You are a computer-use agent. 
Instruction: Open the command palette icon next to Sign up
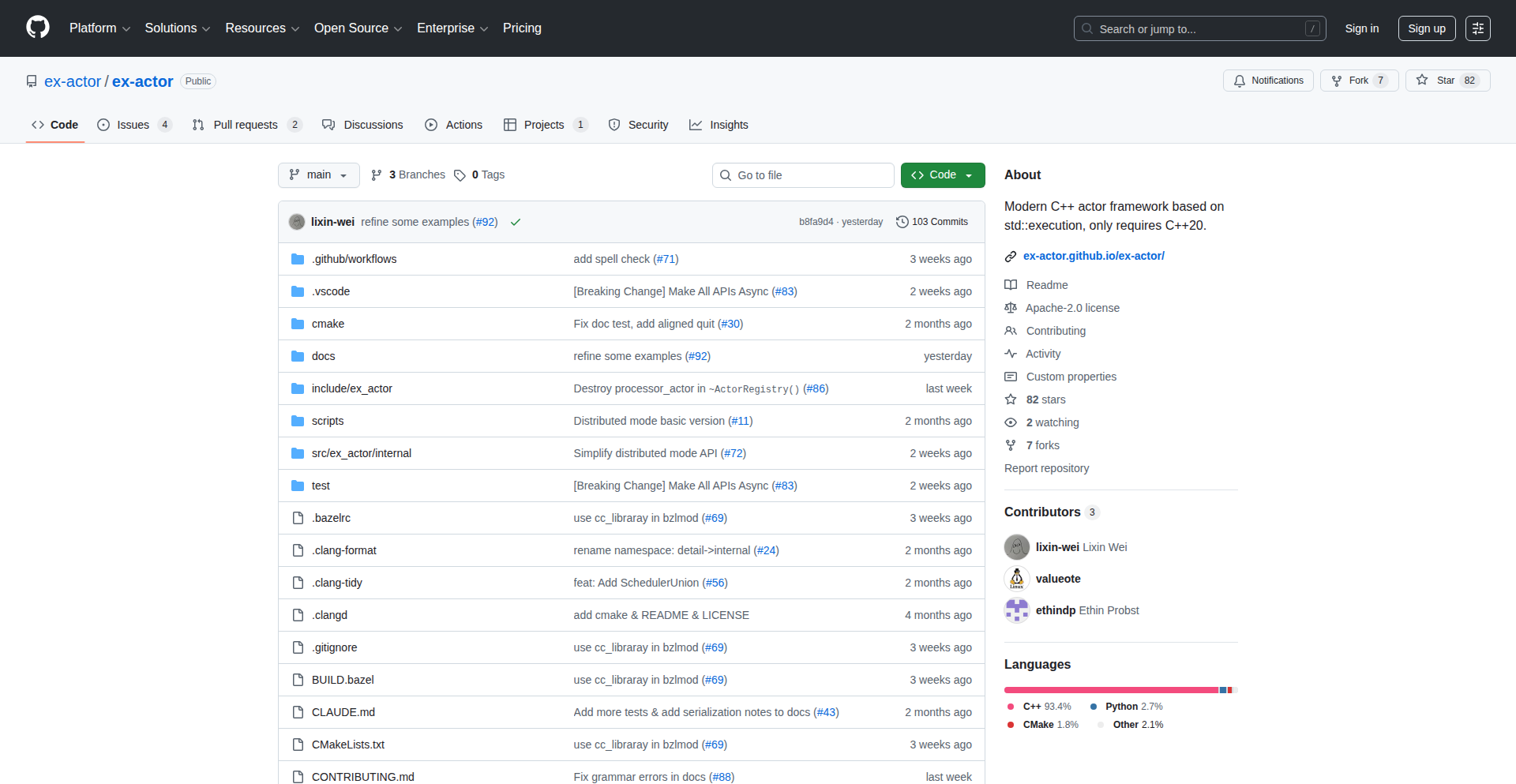point(1477,28)
